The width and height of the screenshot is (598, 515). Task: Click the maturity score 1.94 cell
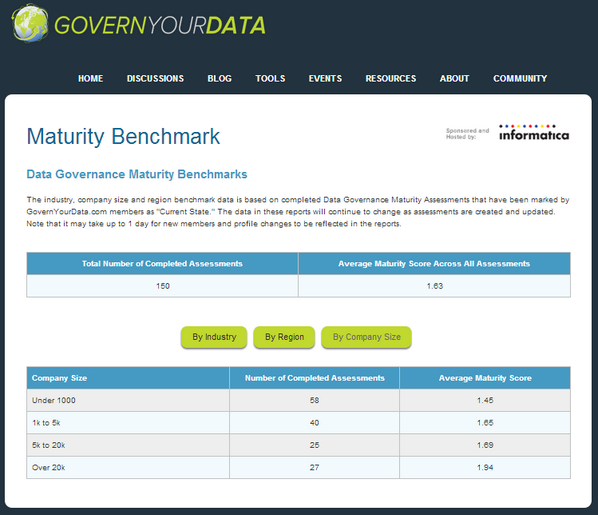[485, 468]
